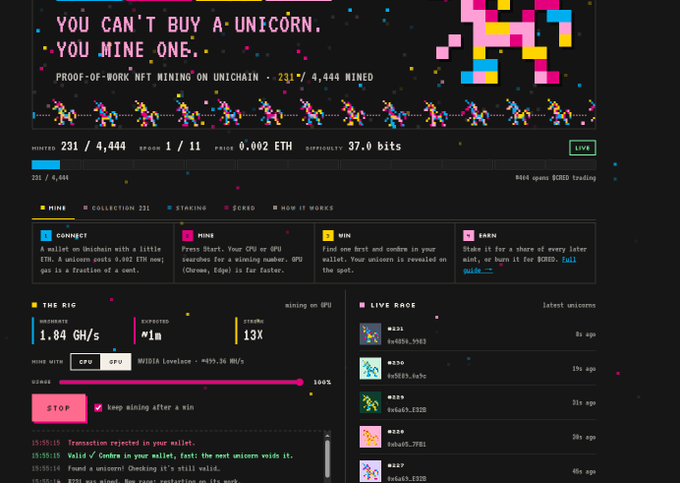
Task: Click the log scrollbar up arrow
Action: (x=327, y=436)
